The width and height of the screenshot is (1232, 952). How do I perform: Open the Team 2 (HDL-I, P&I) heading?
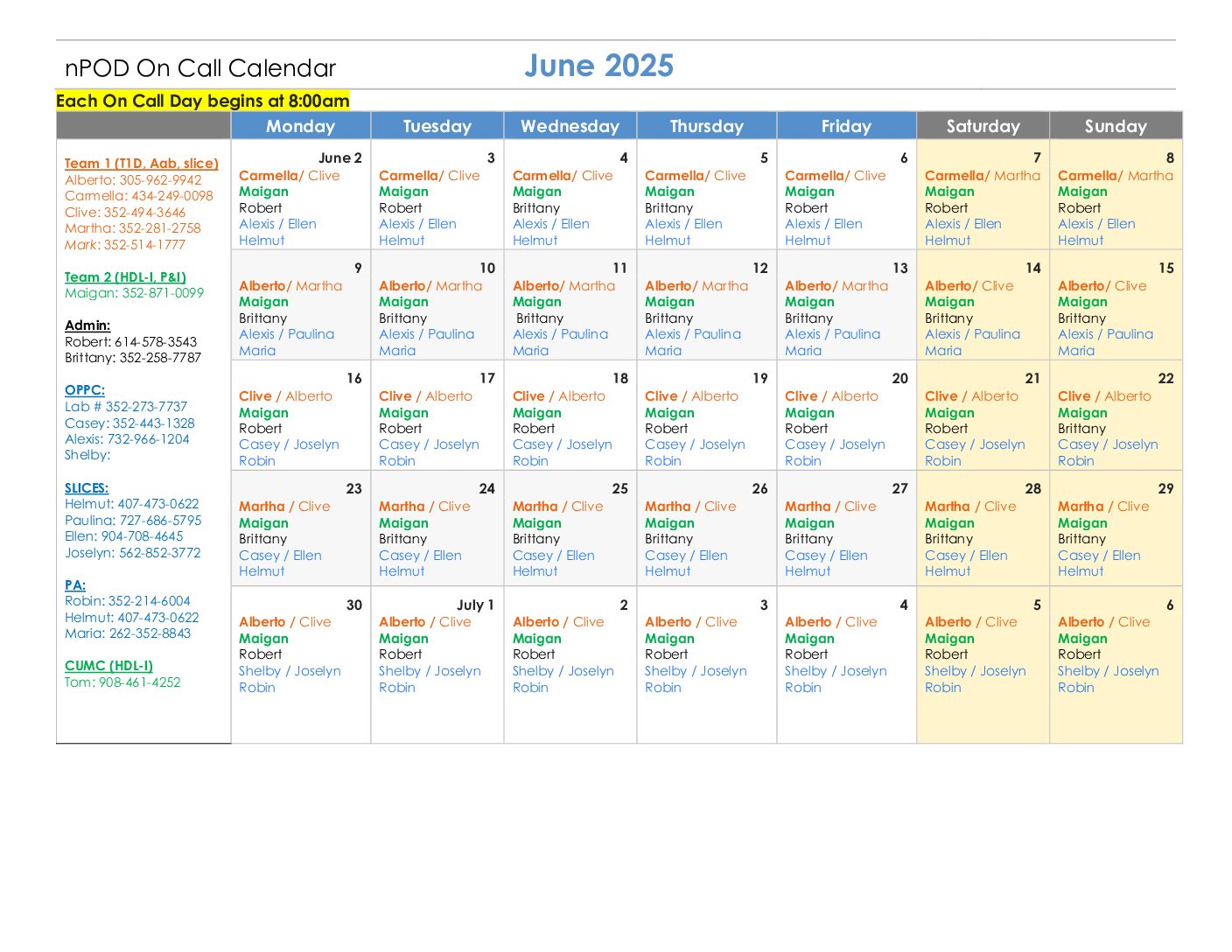coord(125,277)
